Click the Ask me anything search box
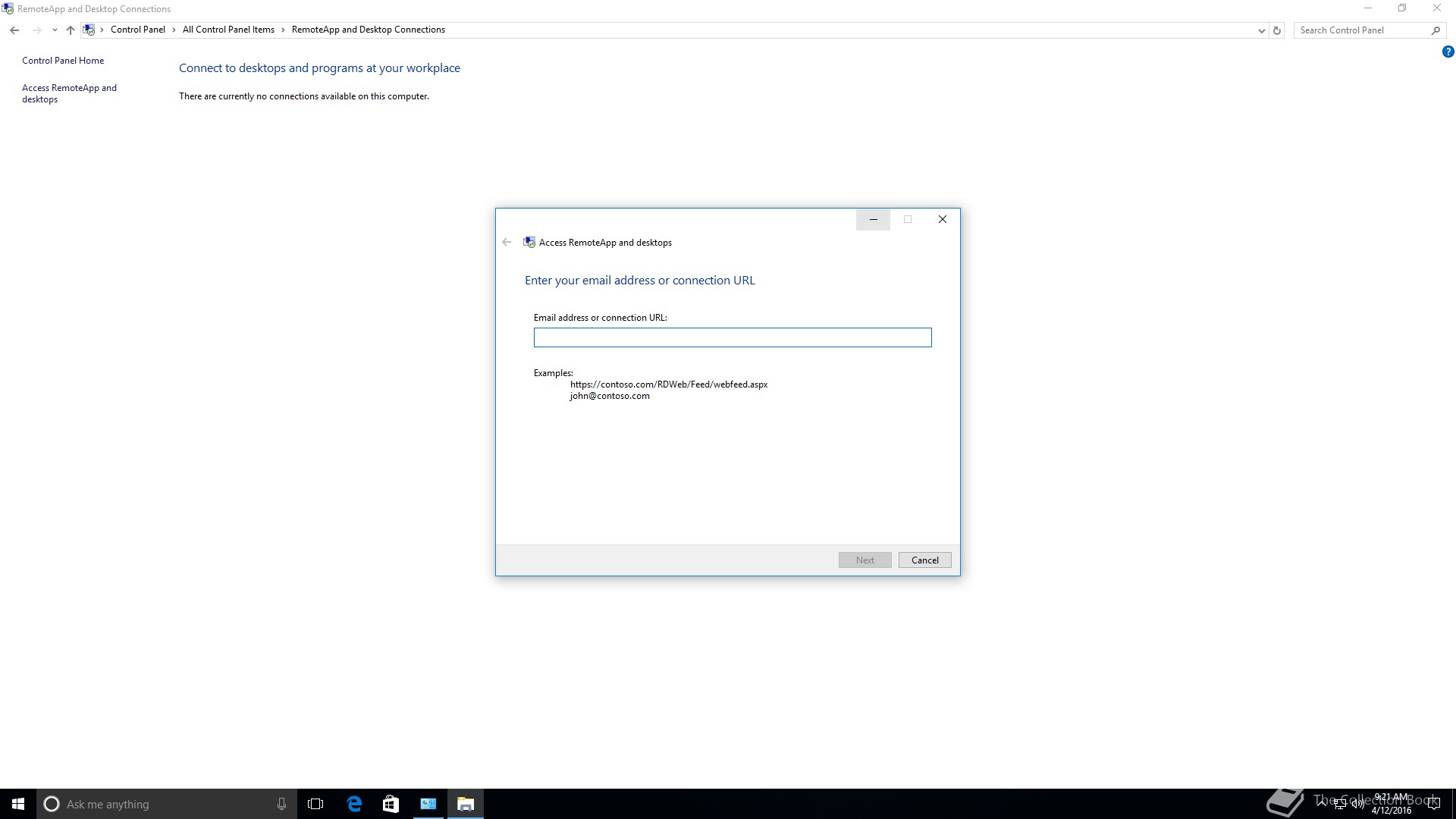 pos(167,804)
